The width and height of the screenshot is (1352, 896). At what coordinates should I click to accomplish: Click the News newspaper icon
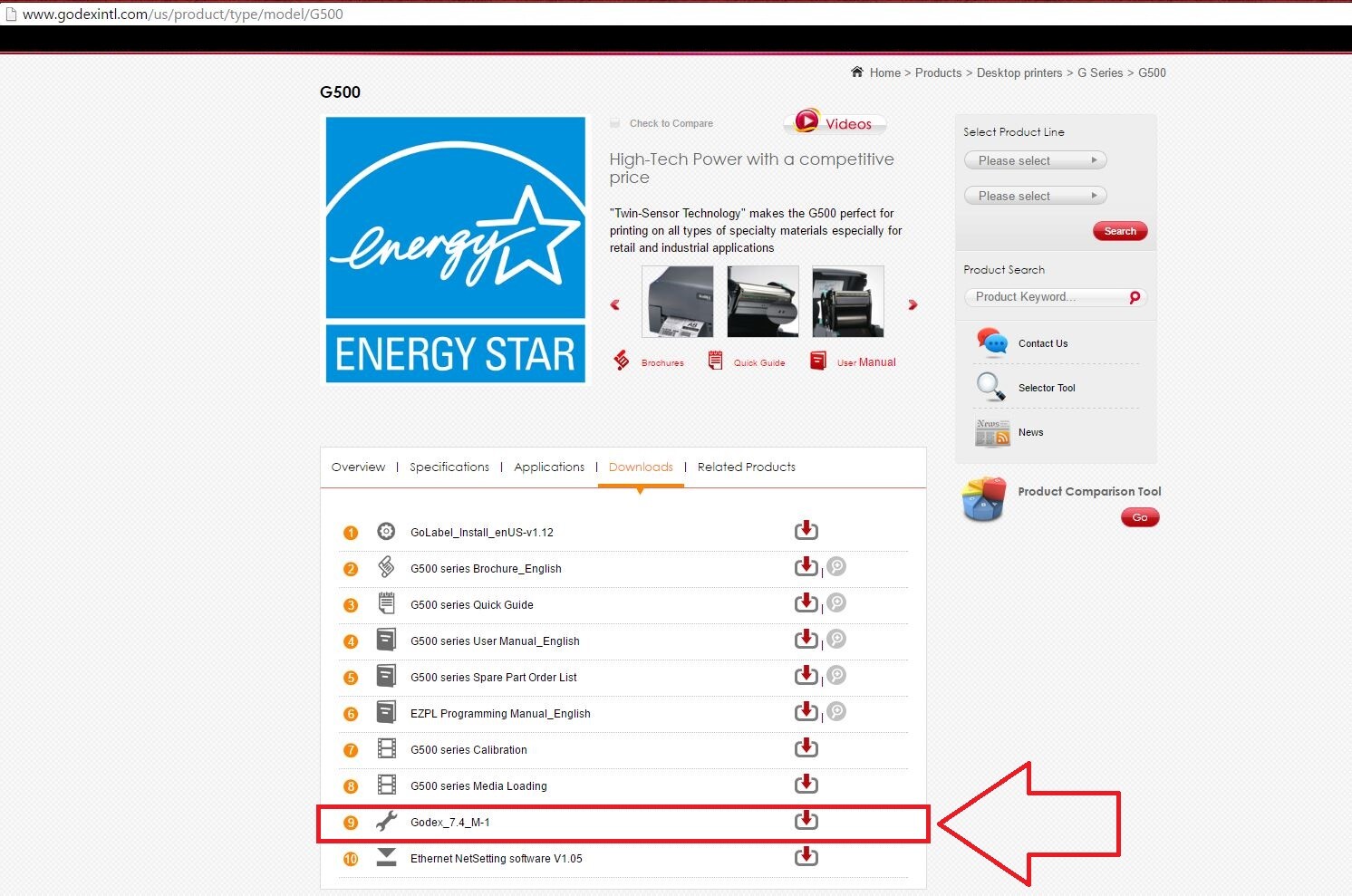pos(992,432)
